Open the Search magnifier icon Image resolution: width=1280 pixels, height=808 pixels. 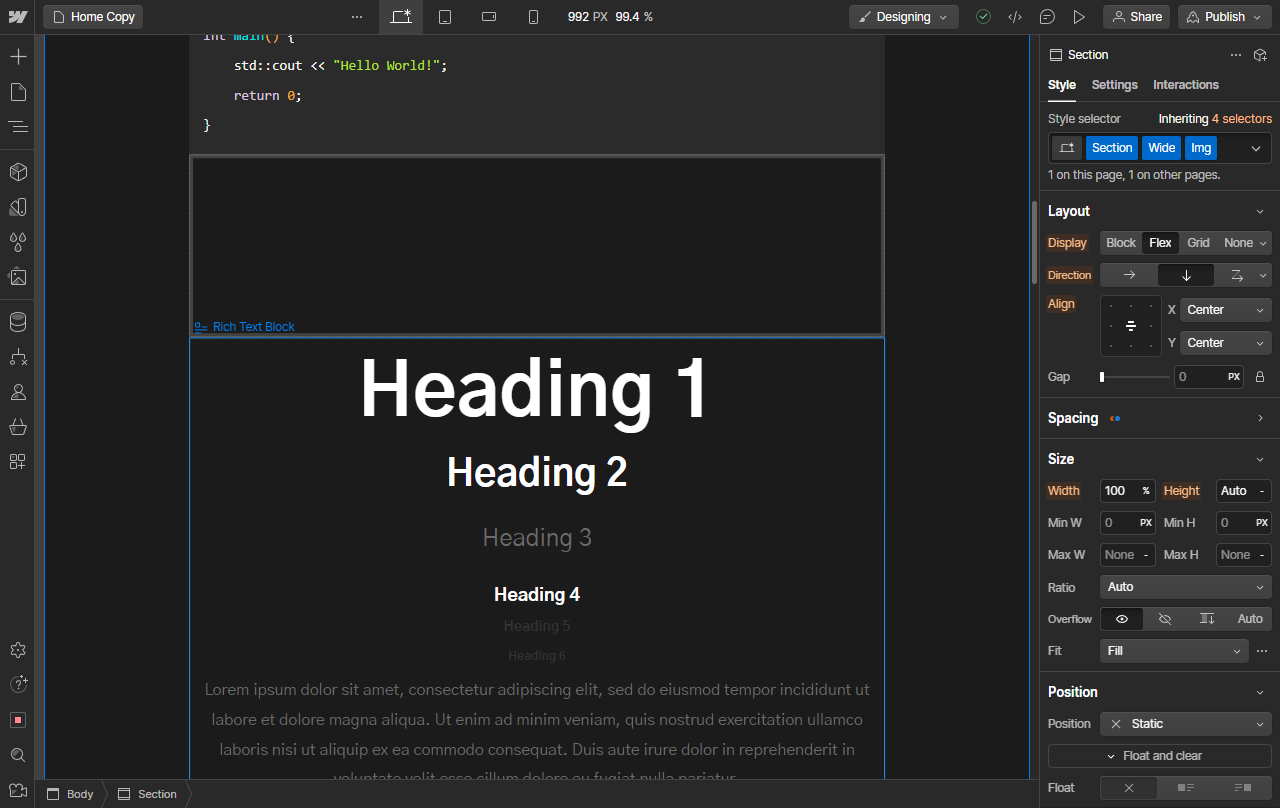click(17, 755)
